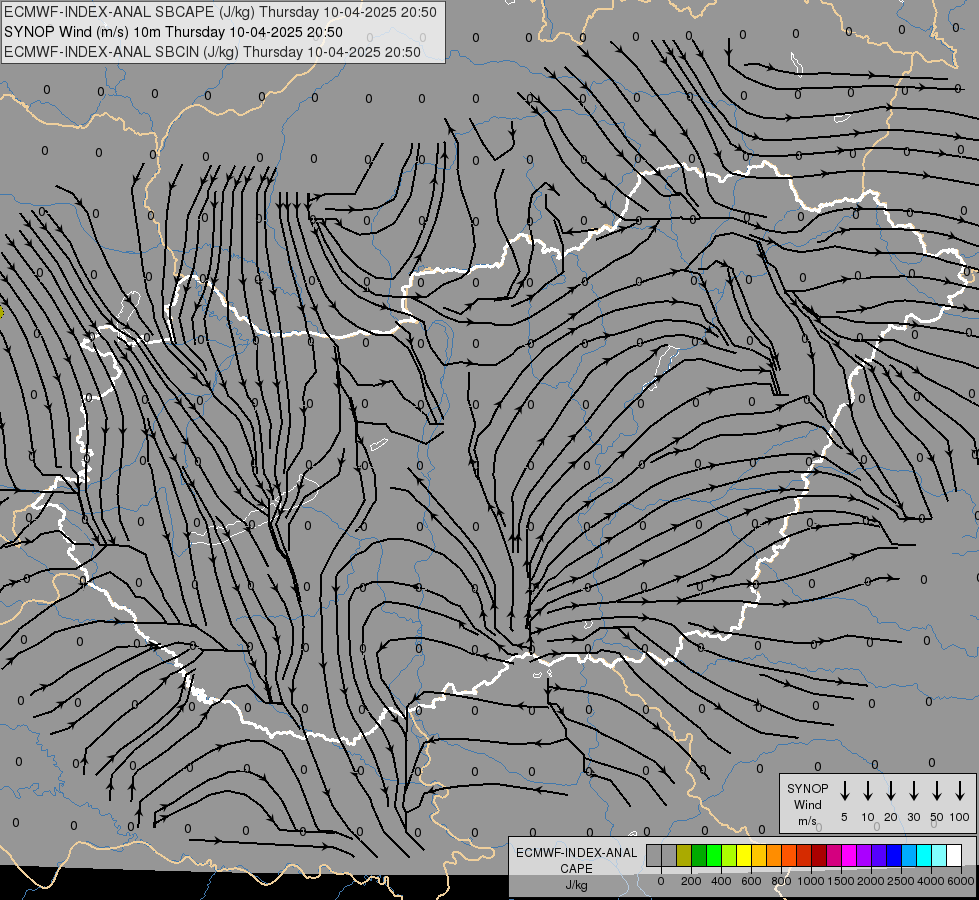Click the '1000' value on CAPE scale
This screenshot has height=900, width=979.
[x=810, y=881]
